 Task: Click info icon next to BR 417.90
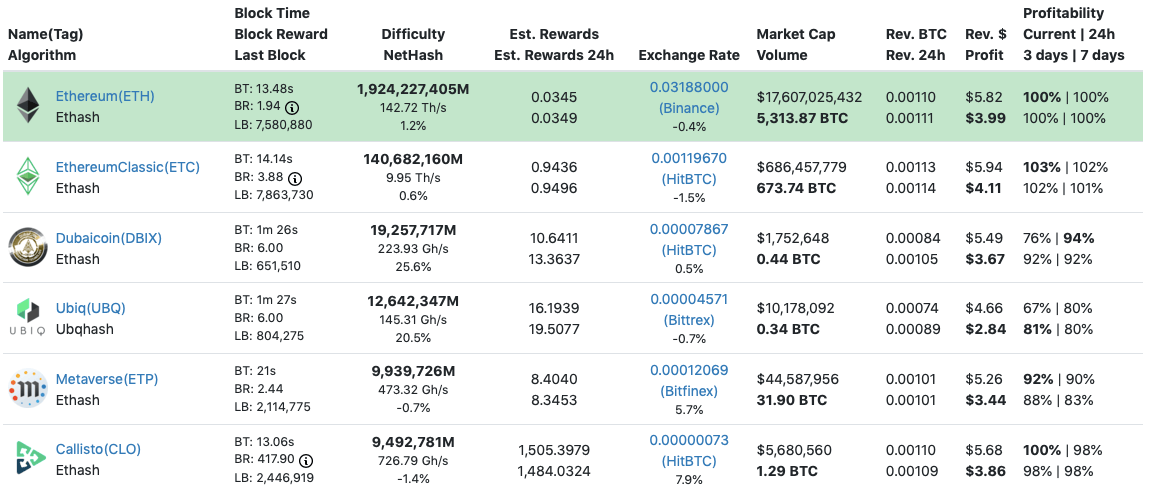pos(306,460)
